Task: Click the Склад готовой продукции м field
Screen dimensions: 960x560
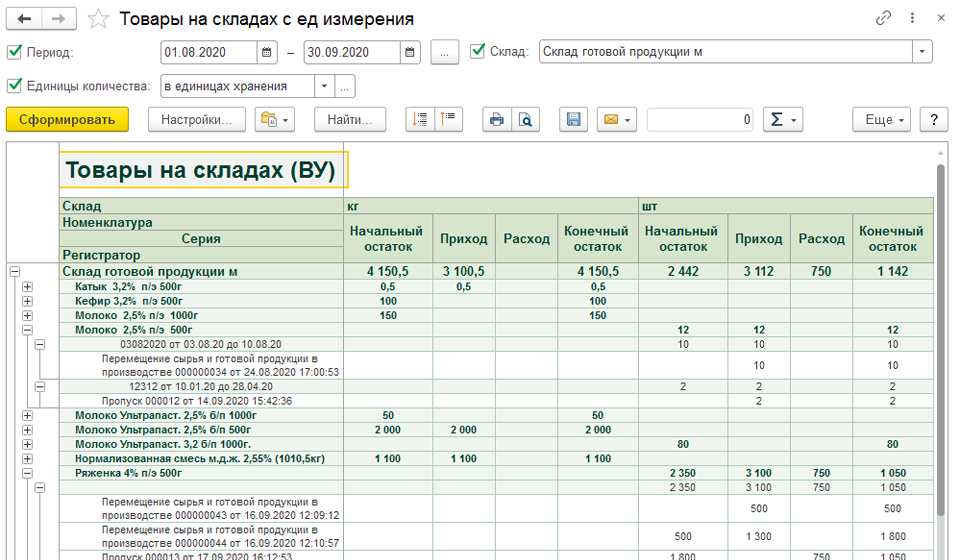Action: click(726, 52)
